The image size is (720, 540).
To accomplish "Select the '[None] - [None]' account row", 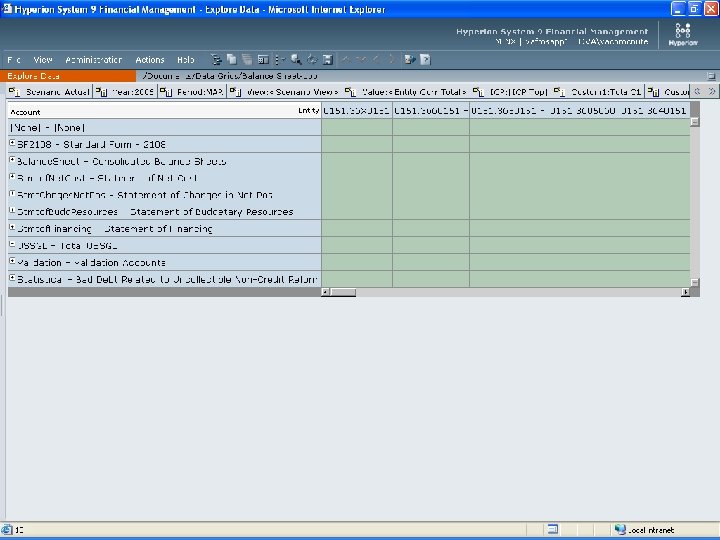I will tap(164, 128).
